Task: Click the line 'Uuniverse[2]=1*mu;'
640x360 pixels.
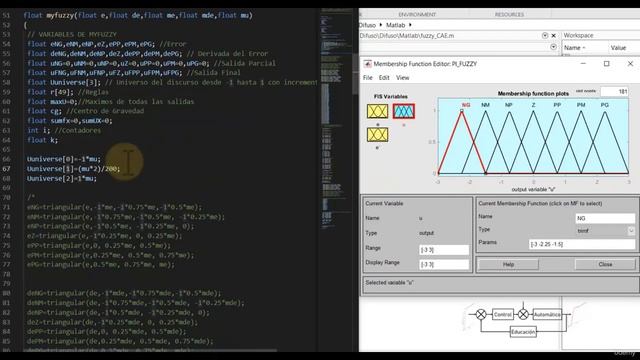Action: 62,178
